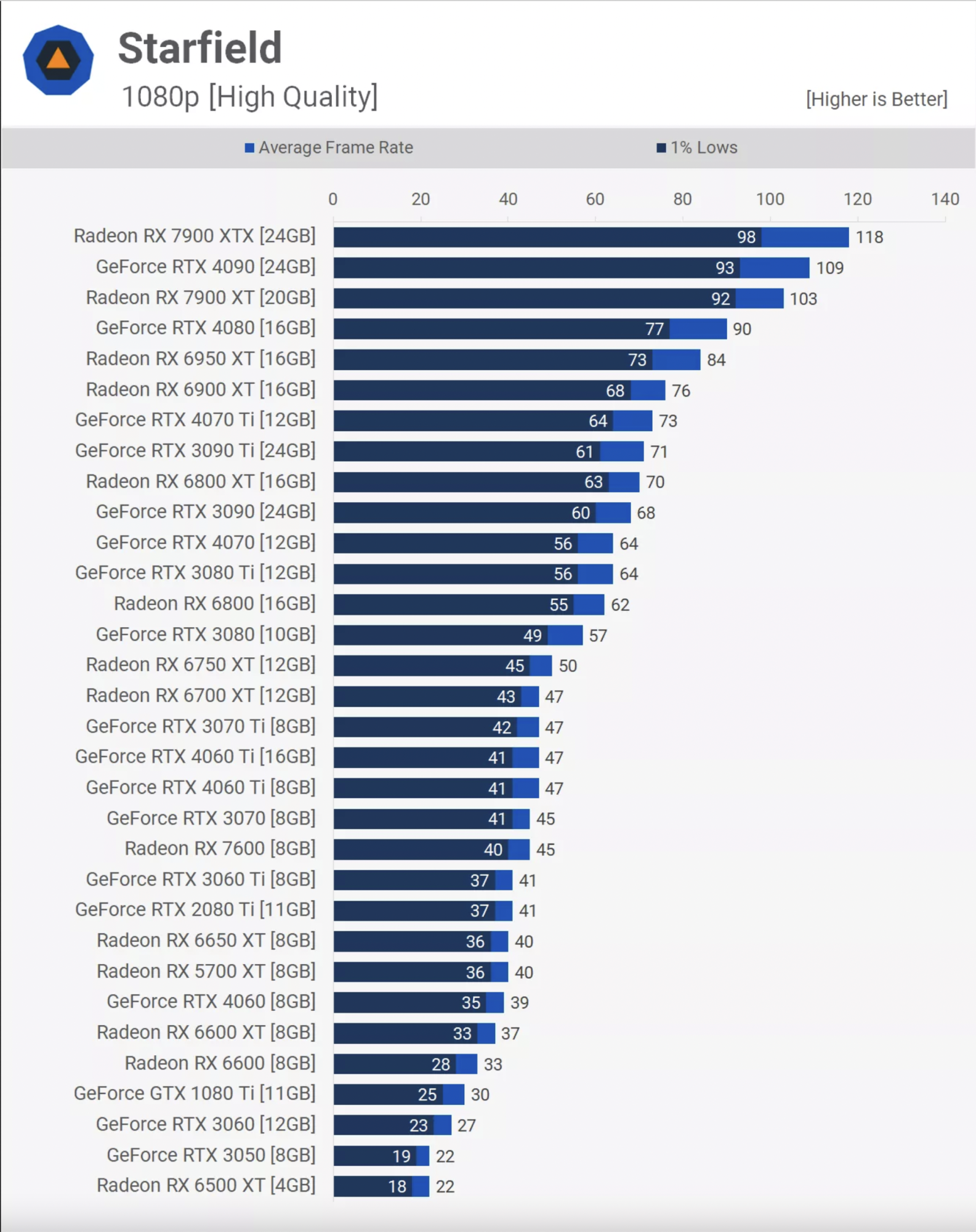Click the 30 value beside GTX 1080 Ti bar
This screenshot has height=1232, width=976.
tap(480, 1094)
